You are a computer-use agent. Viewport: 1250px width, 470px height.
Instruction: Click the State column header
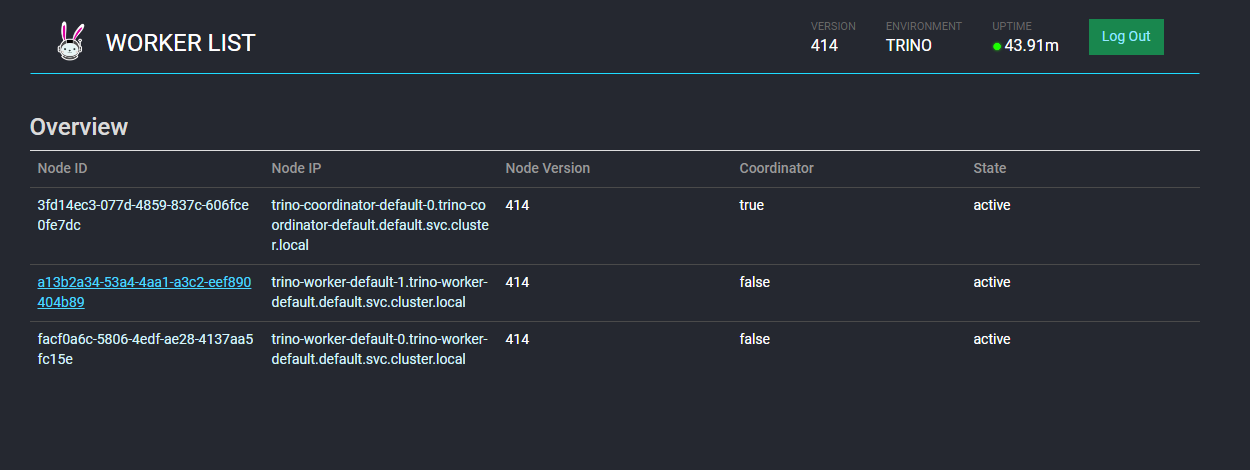[x=990, y=168]
